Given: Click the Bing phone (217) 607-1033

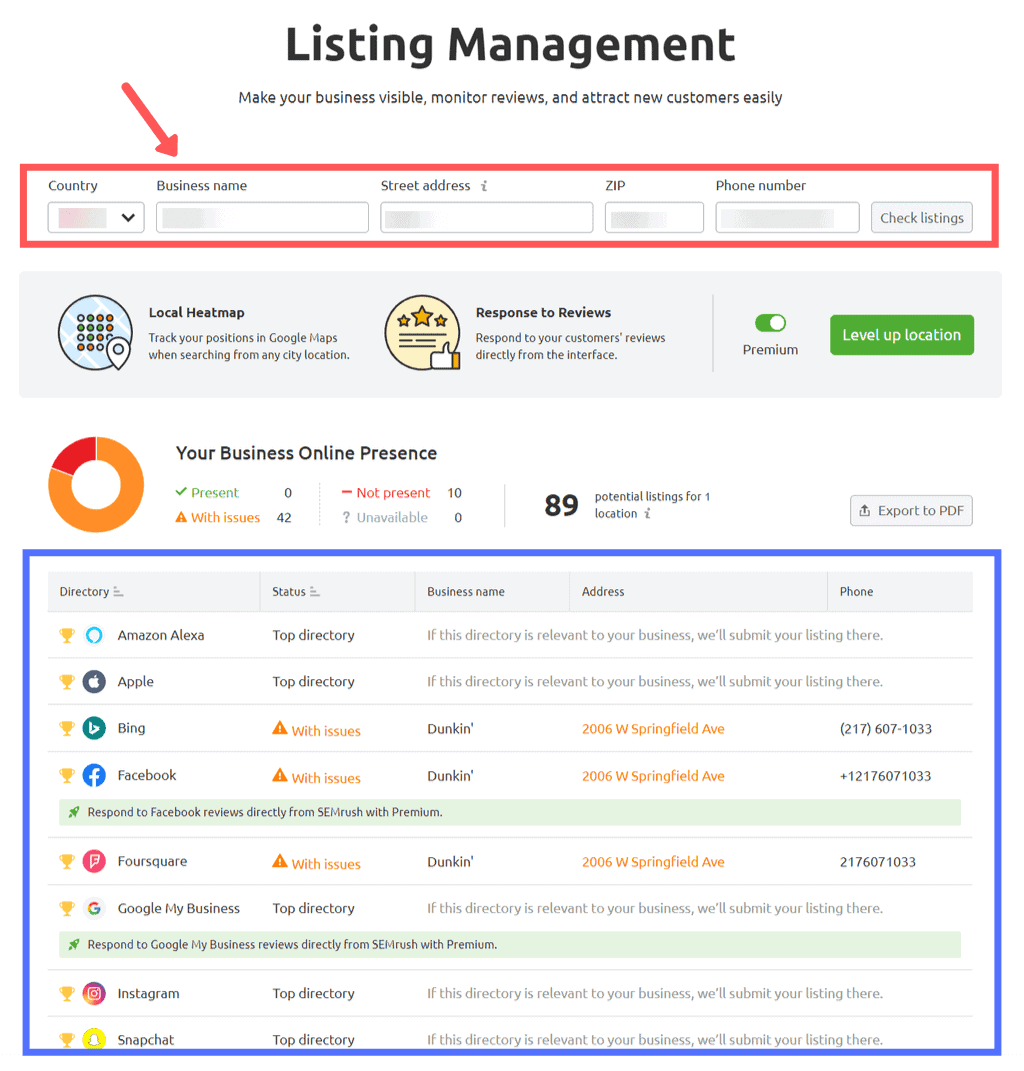Looking at the screenshot, I should click(886, 729).
